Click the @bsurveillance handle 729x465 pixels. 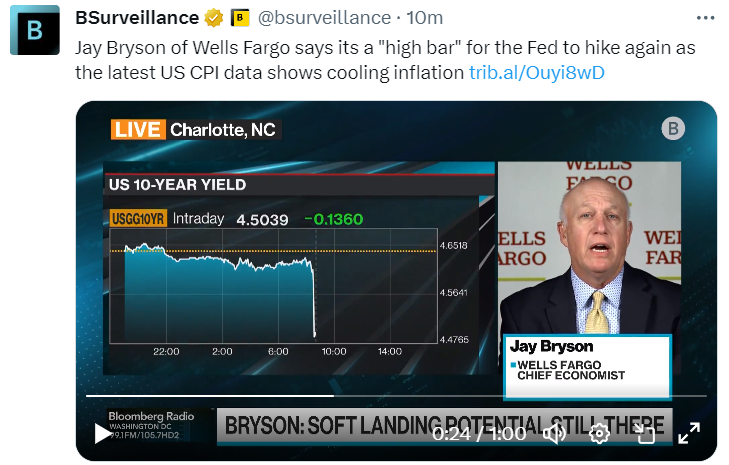point(325,18)
